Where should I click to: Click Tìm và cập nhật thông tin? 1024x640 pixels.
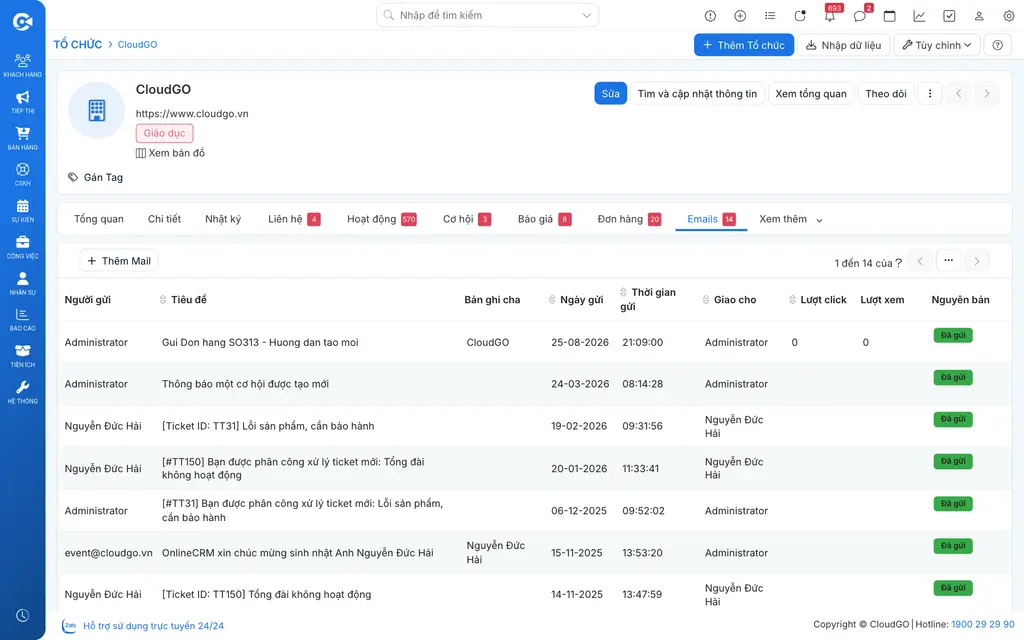(697, 93)
